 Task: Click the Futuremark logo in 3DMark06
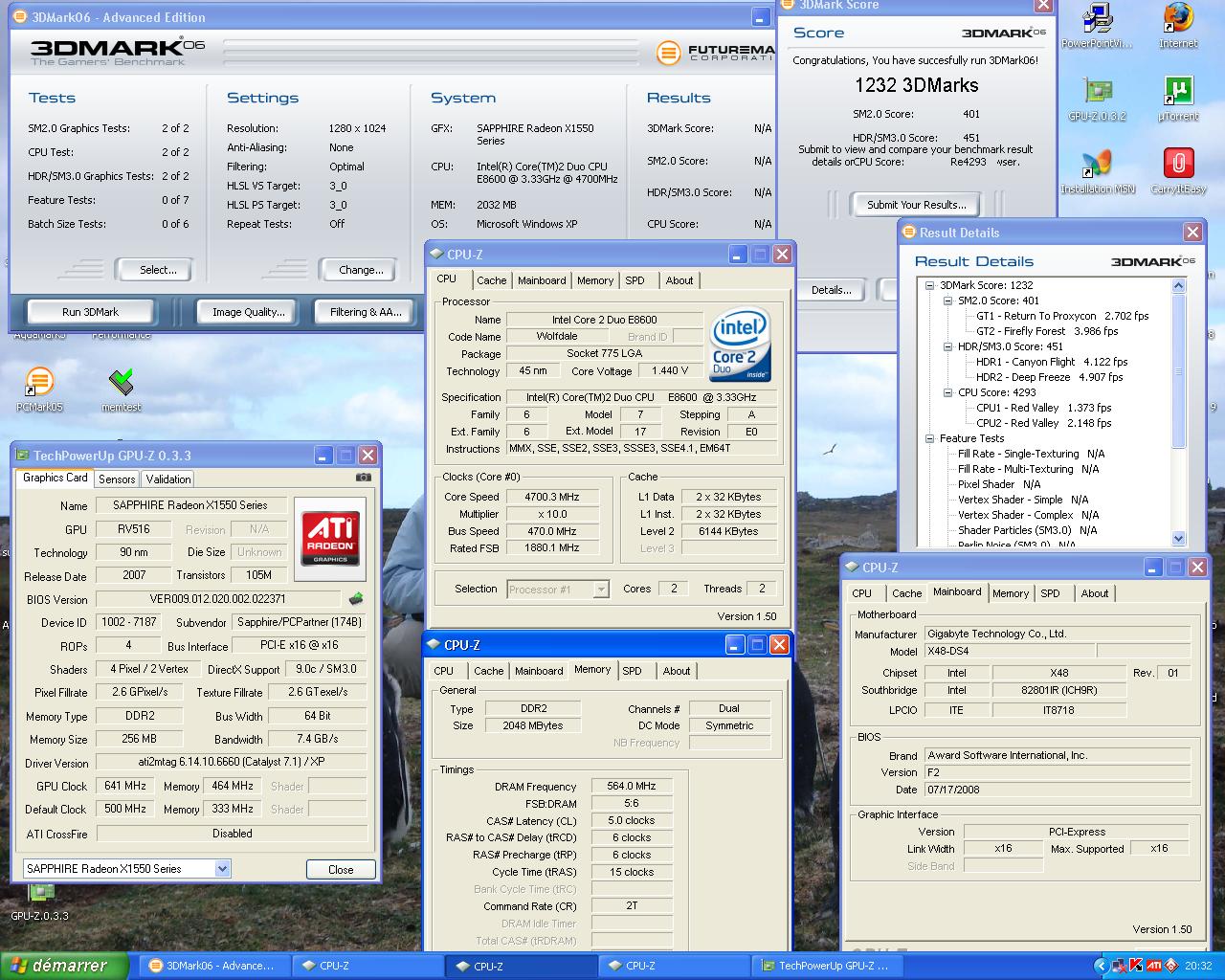[716, 52]
